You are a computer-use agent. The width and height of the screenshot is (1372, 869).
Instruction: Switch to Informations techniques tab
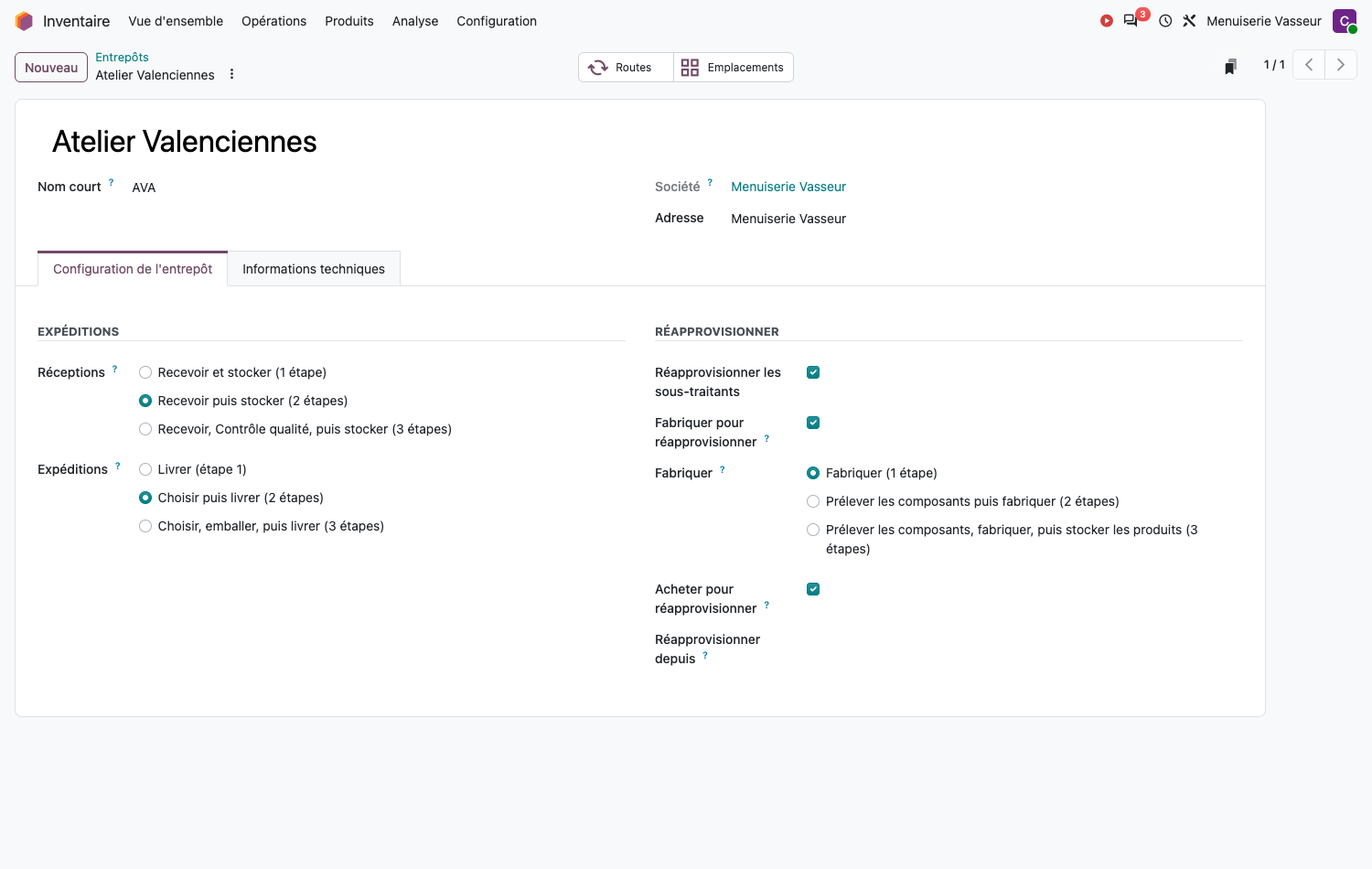tap(314, 269)
